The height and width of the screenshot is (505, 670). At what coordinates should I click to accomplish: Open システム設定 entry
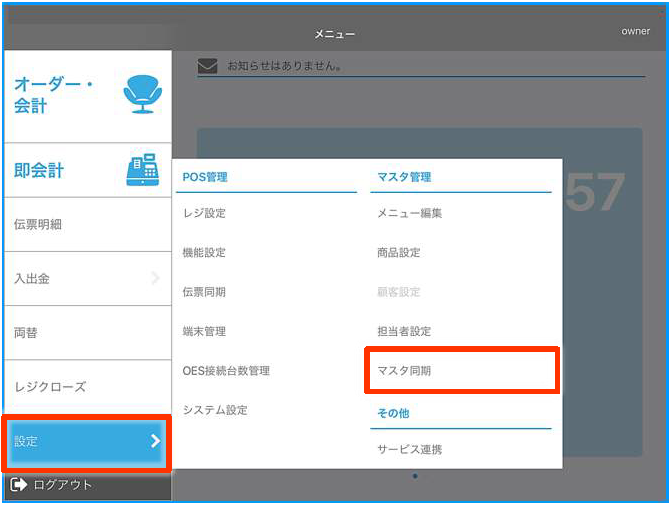(215, 410)
